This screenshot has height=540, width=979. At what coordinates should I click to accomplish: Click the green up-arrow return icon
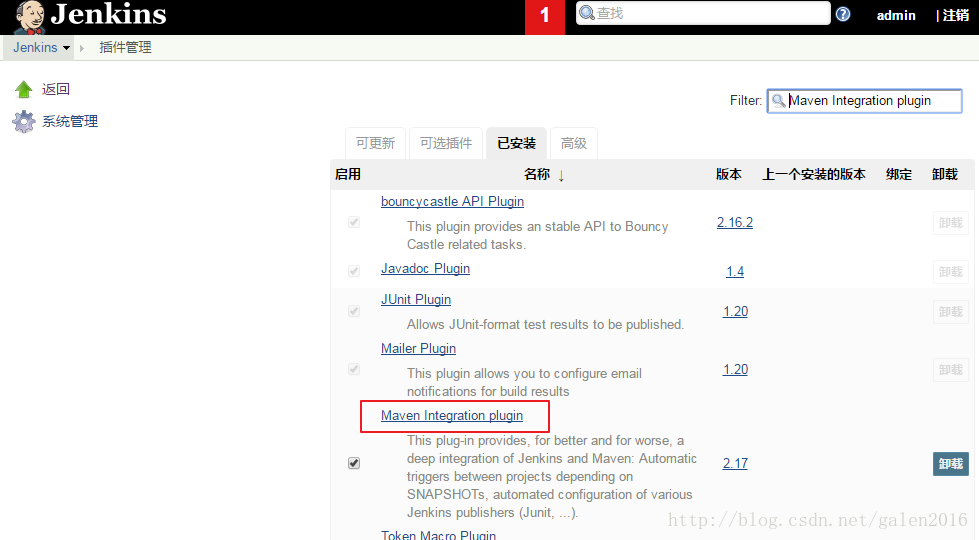[x=24, y=89]
